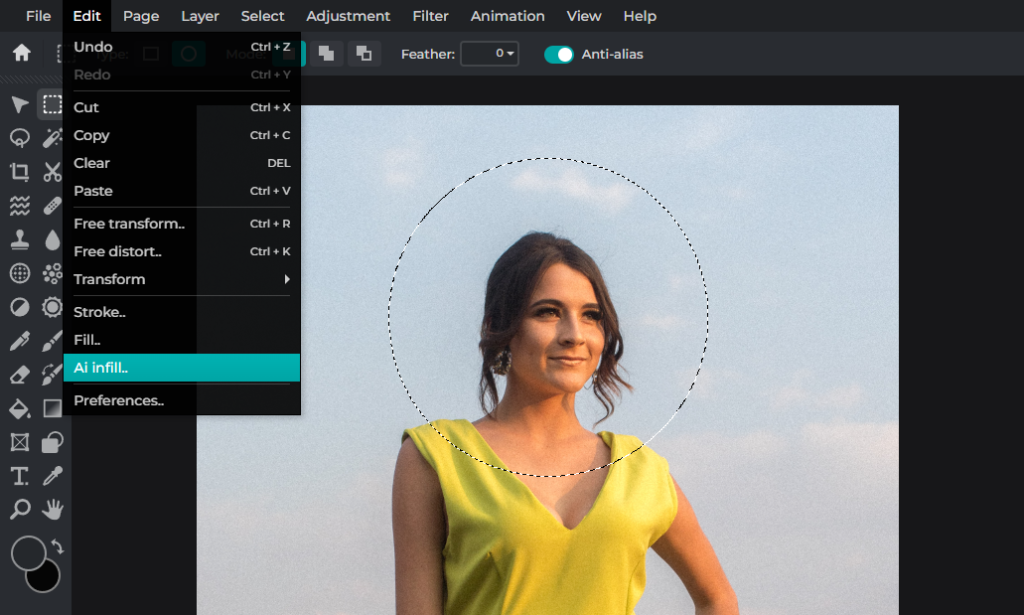Viewport: 1024px width, 615px height.
Task: Select the Gradient tool
Action: 52,409
